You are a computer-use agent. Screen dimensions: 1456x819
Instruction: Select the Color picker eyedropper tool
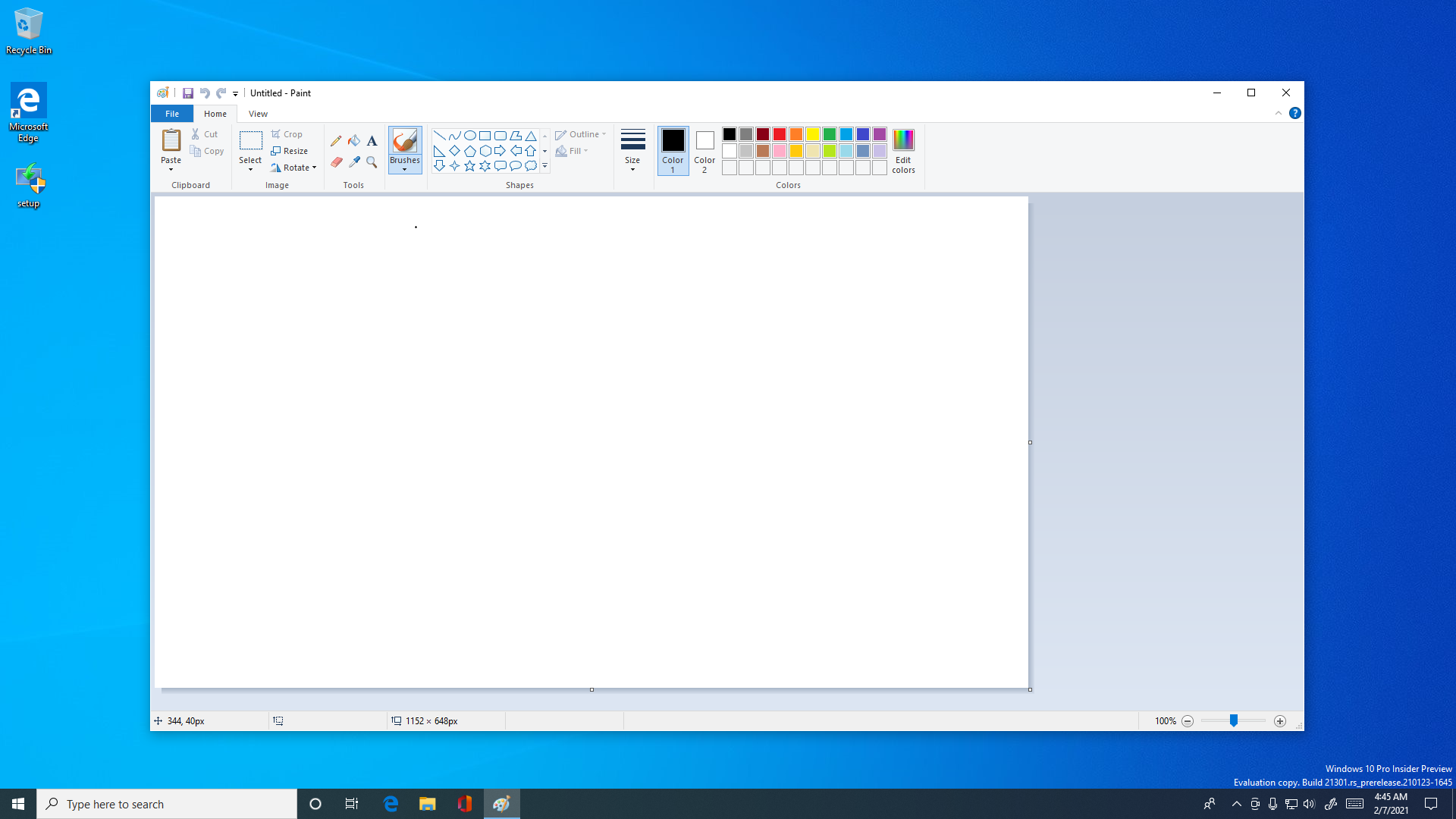tap(354, 162)
